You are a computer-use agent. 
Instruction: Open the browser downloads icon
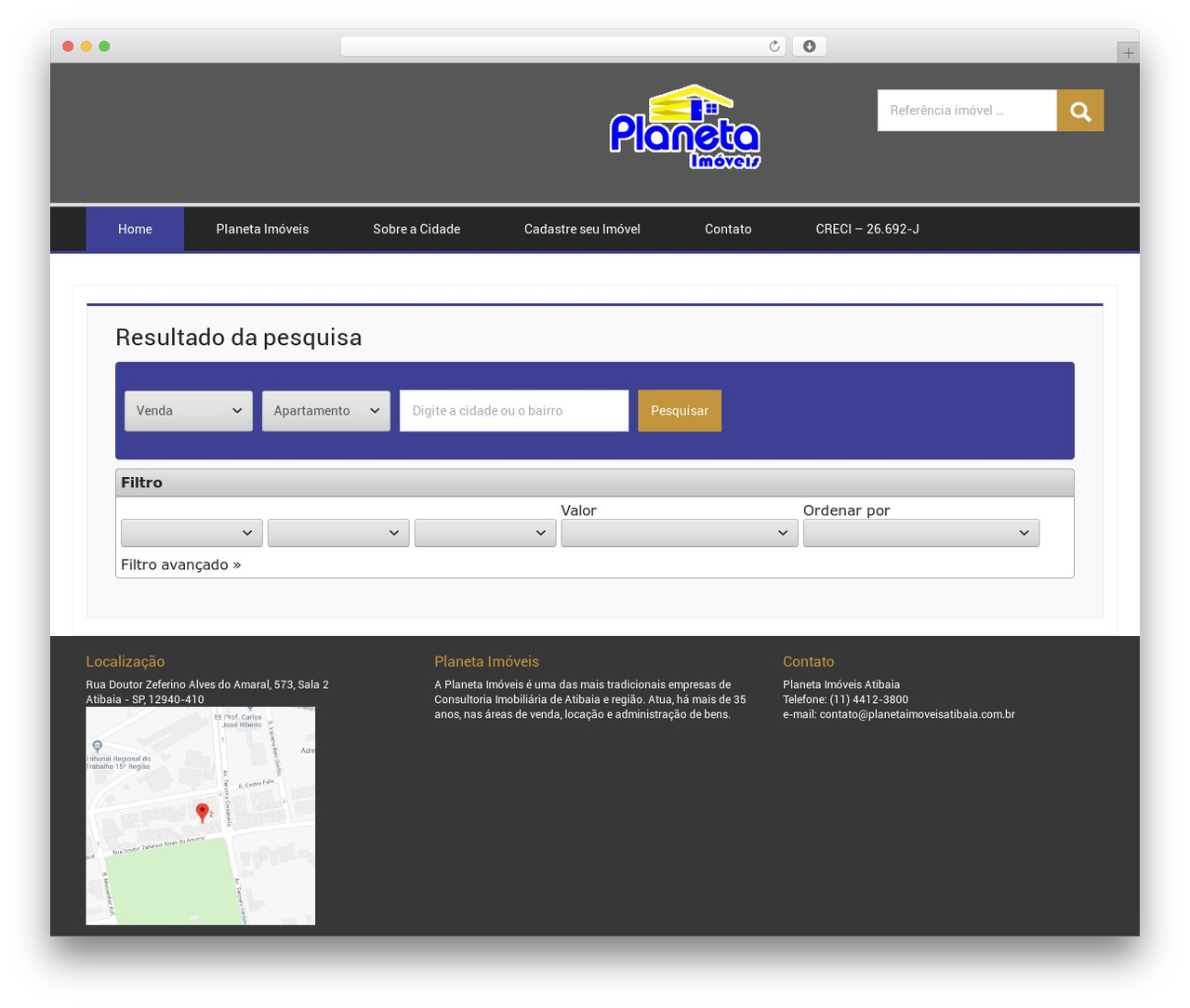pos(810,46)
